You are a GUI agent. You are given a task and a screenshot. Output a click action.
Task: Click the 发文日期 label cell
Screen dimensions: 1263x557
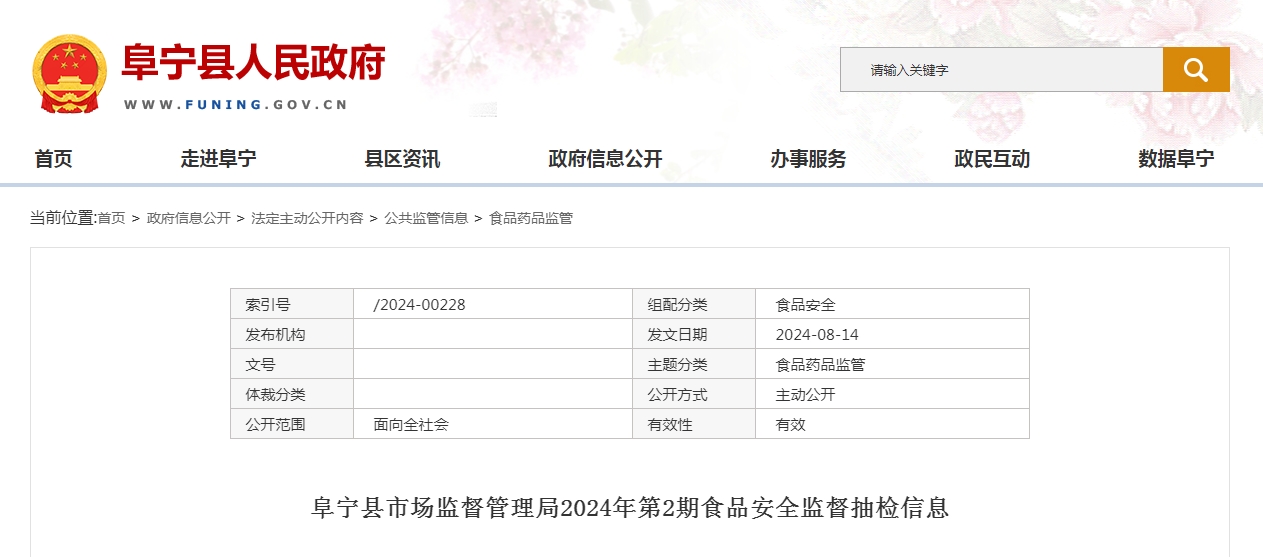[694, 334]
